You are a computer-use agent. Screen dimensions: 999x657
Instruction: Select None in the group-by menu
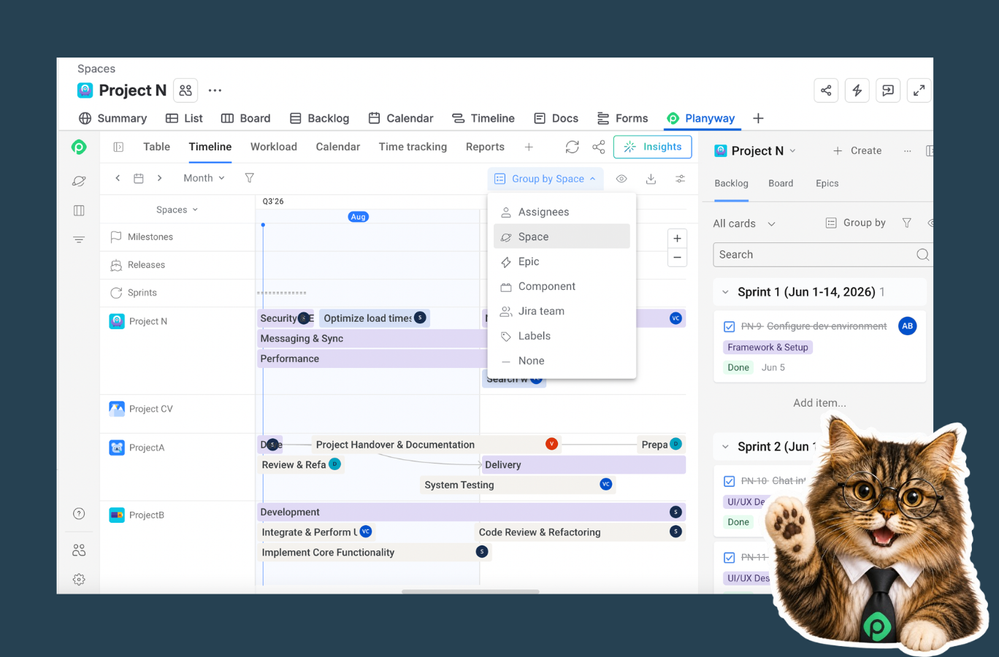coord(562,361)
